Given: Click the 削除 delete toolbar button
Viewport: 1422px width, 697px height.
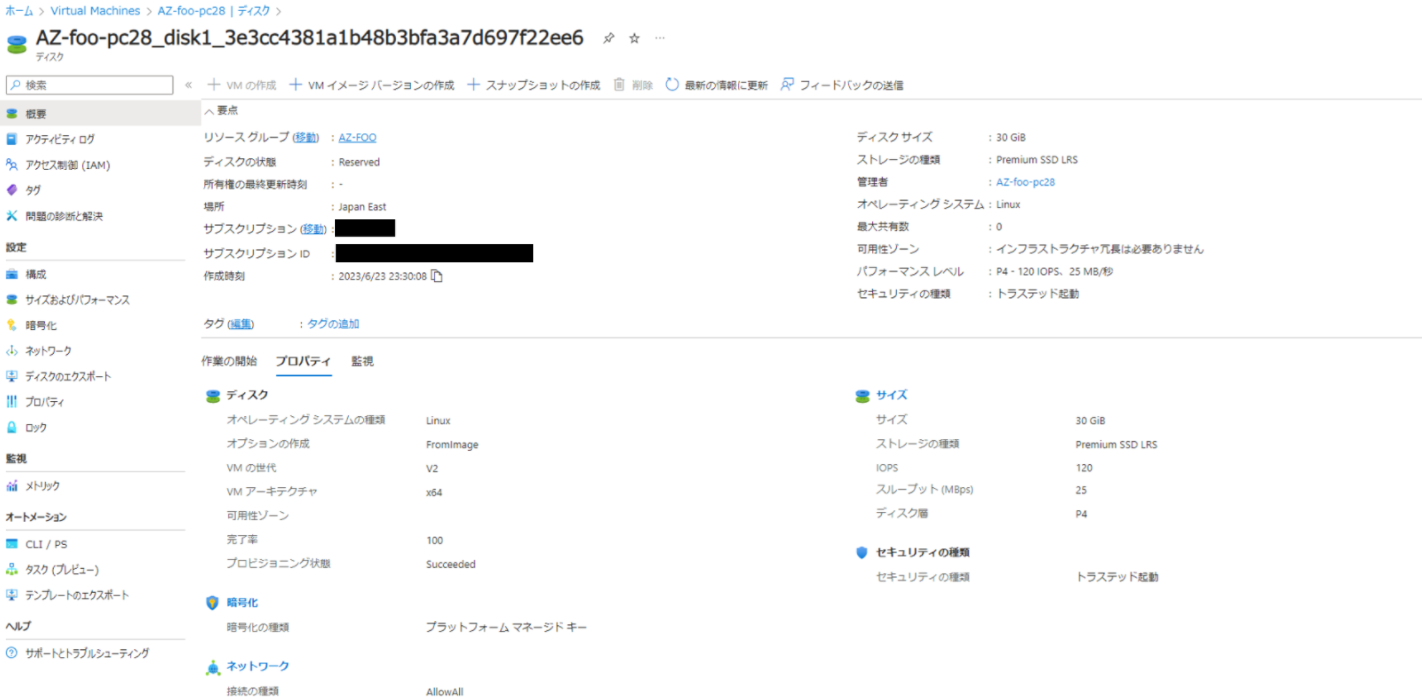Looking at the screenshot, I should point(633,85).
